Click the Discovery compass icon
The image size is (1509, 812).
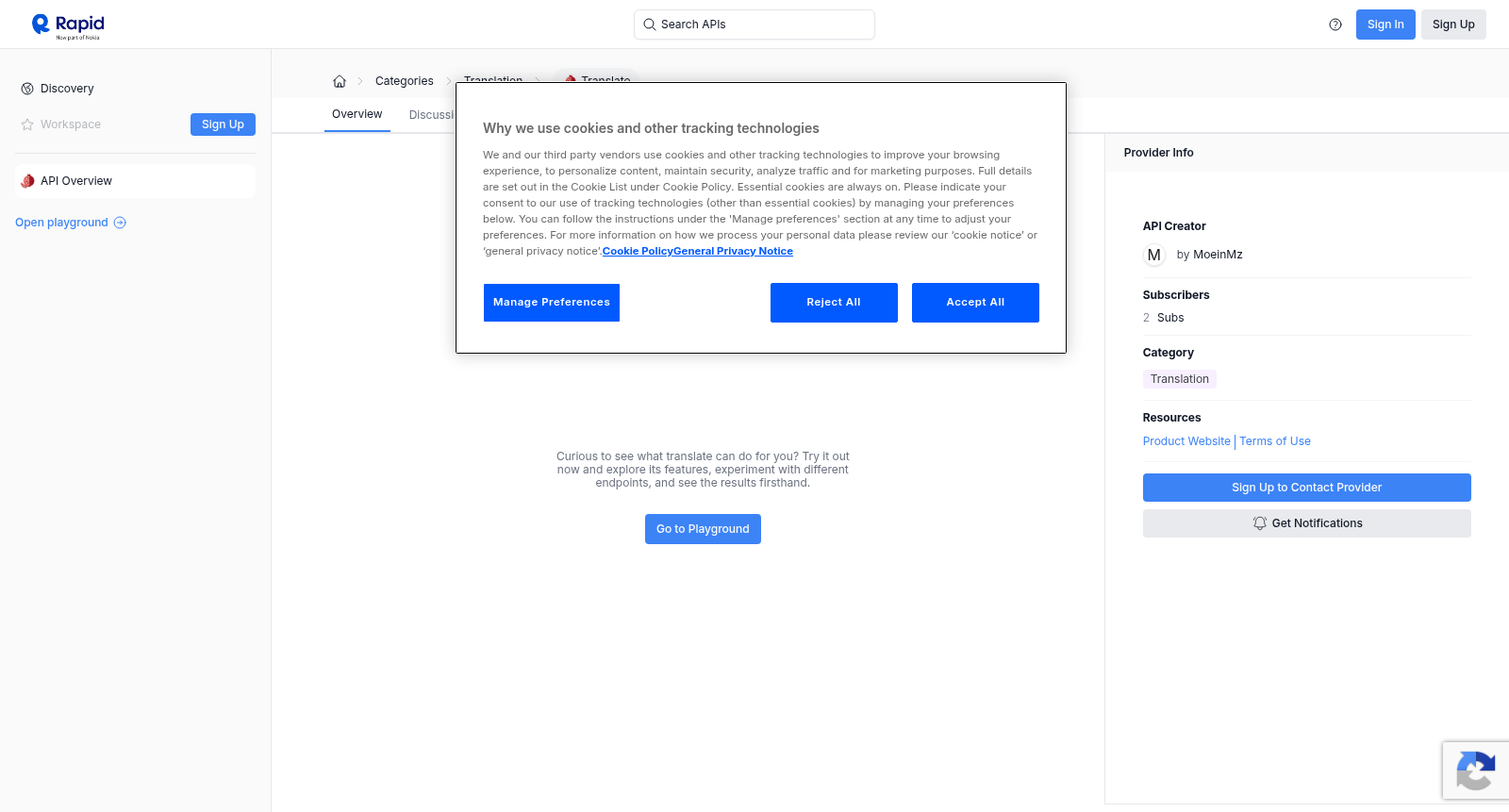coord(27,89)
